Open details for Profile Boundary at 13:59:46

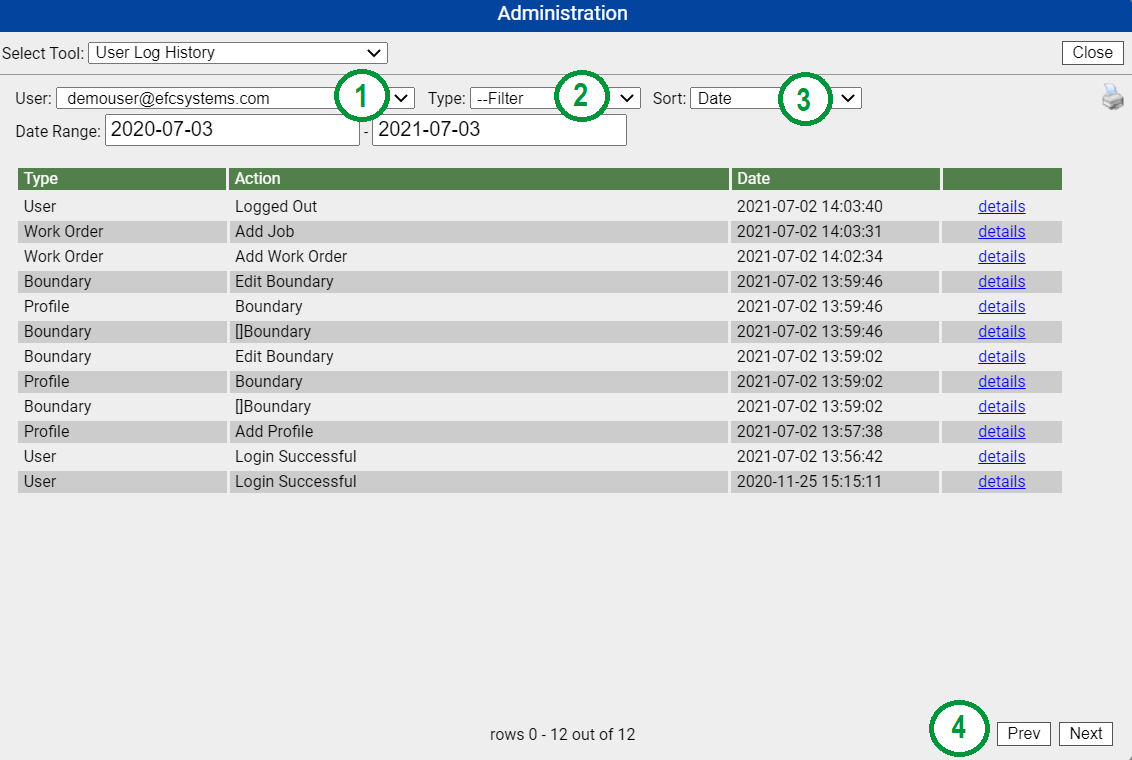[1001, 307]
